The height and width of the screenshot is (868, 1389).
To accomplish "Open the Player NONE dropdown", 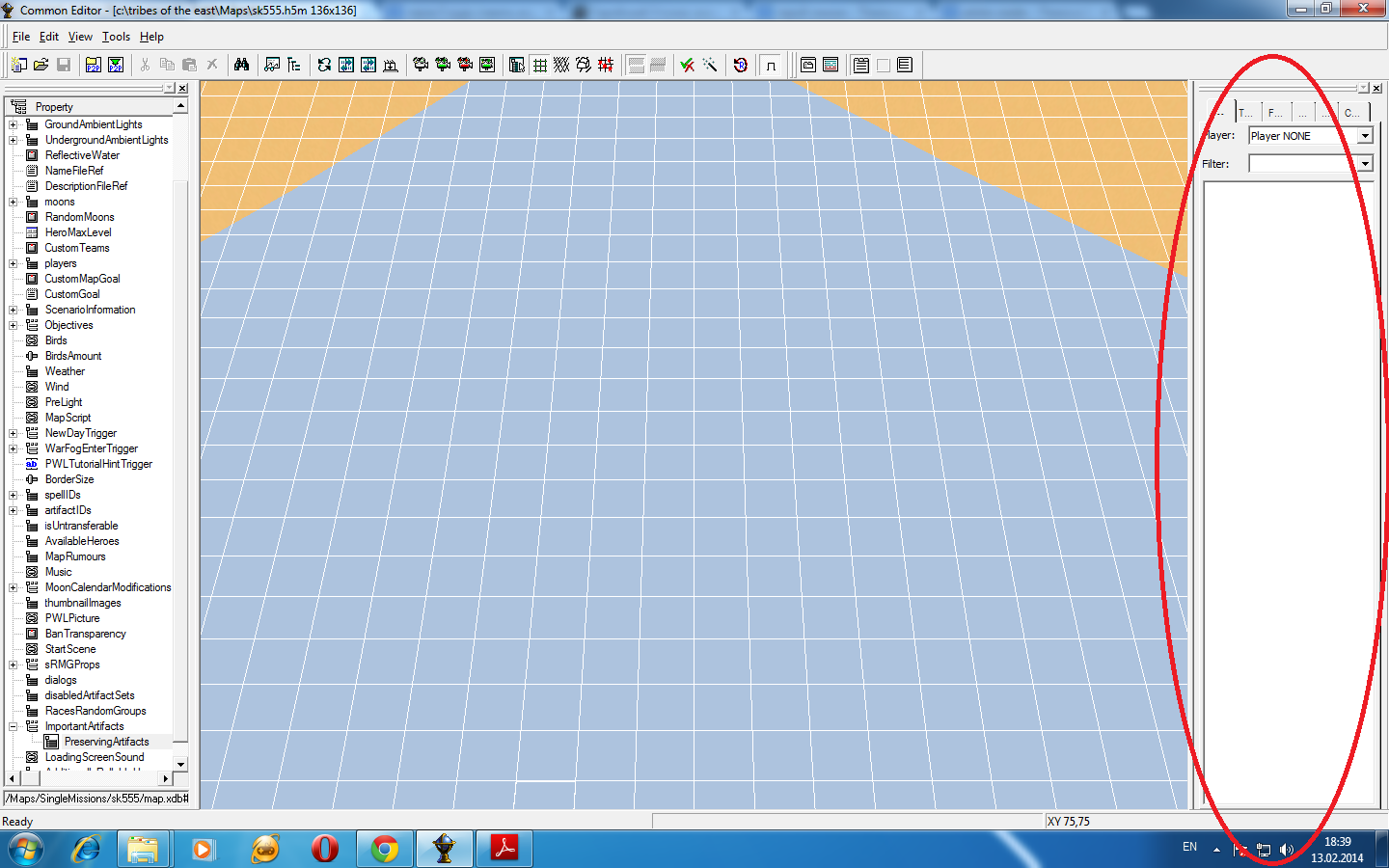I will coord(1365,136).
